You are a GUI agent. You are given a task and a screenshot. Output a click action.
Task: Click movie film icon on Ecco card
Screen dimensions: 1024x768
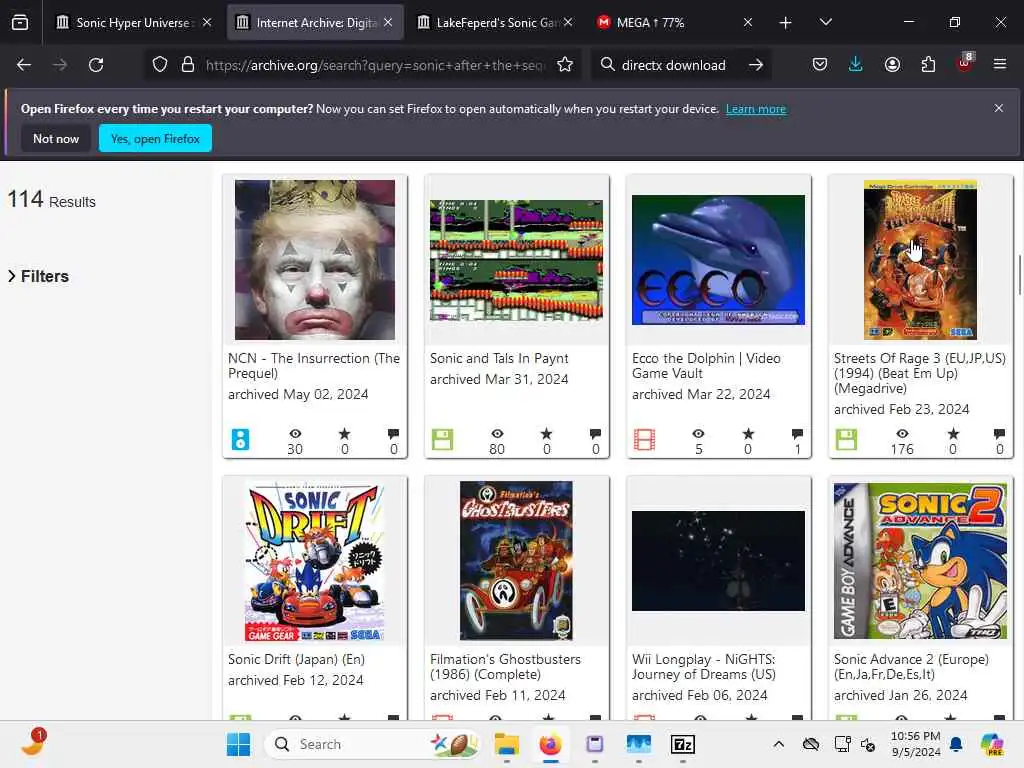pyautogui.click(x=644, y=440)
